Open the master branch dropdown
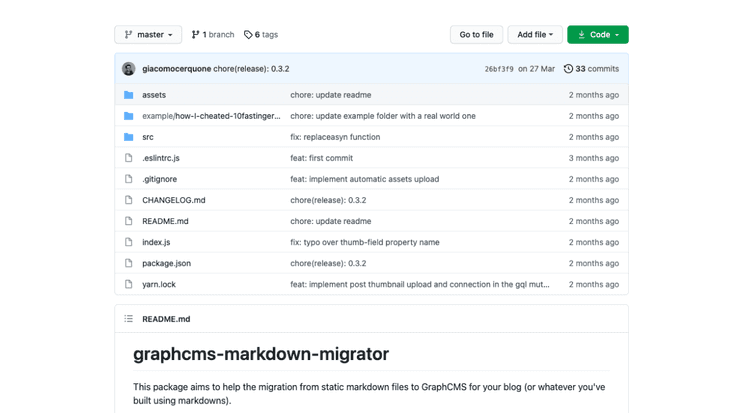Image resolution: width=744 pixels, height=419 pixels. click(148, 35)
